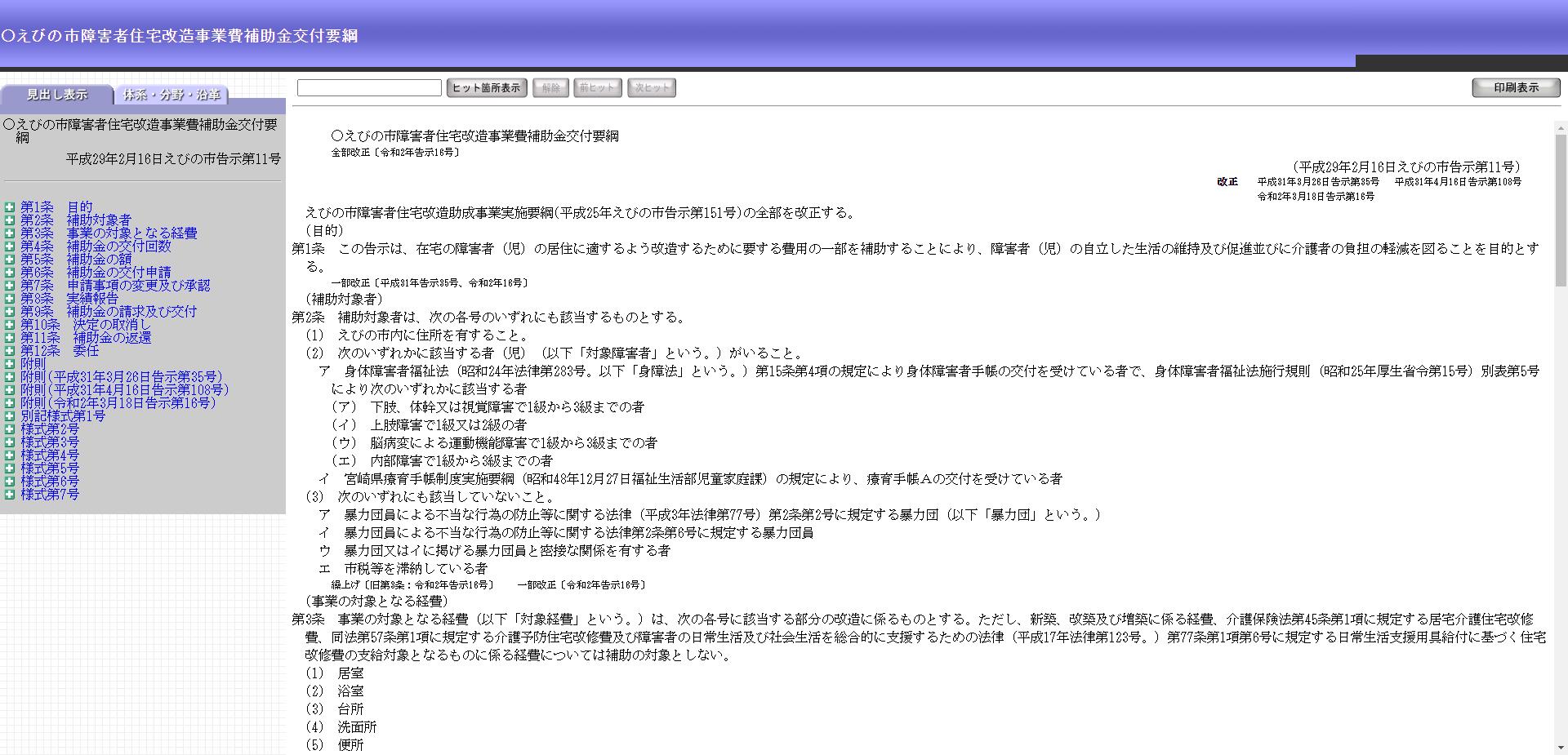Open the 第2条 補助対象者 link
The width and height of the screenshot is (1568, 755).
click(75, 220)
